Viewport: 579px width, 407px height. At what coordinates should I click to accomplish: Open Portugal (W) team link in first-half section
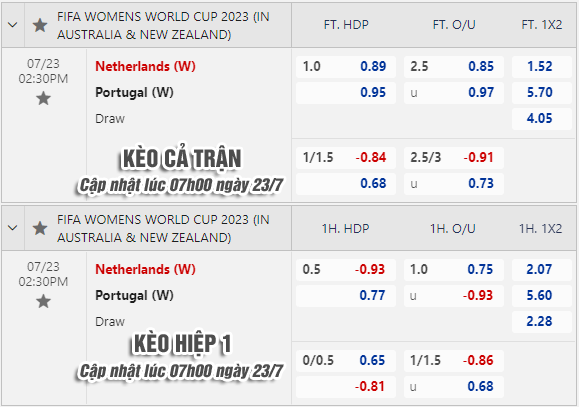click(134, 295)
